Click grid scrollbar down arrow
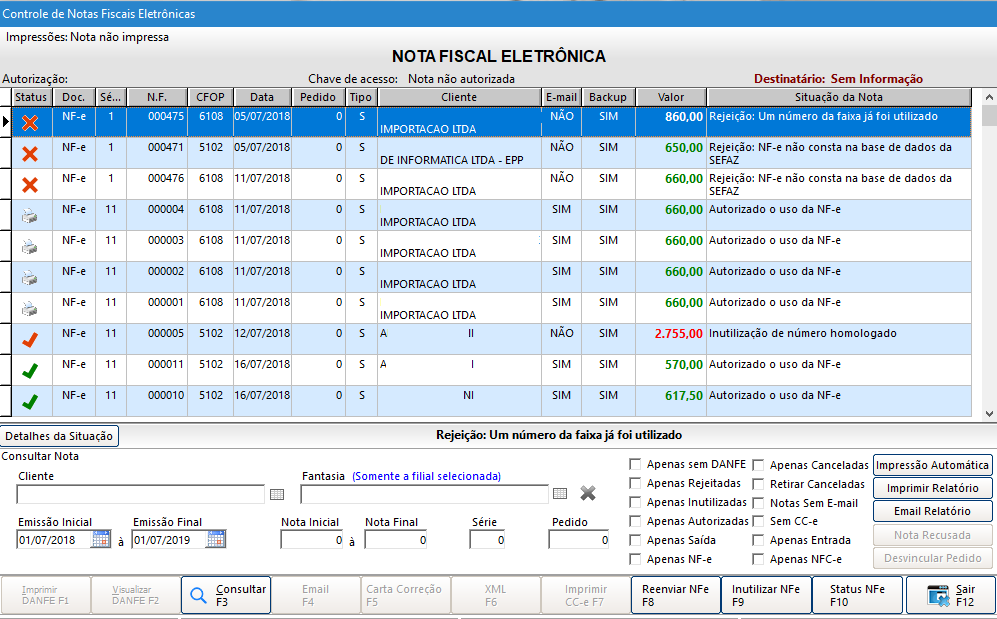The width and height of the screenshot is (997, 619). point(989,414)
